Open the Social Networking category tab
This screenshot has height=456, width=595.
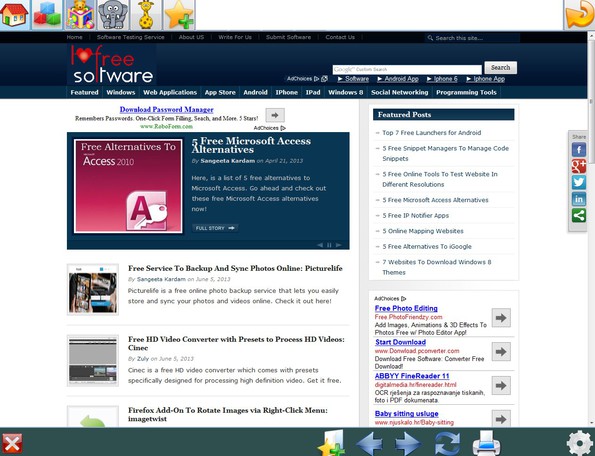coord(400,92)
